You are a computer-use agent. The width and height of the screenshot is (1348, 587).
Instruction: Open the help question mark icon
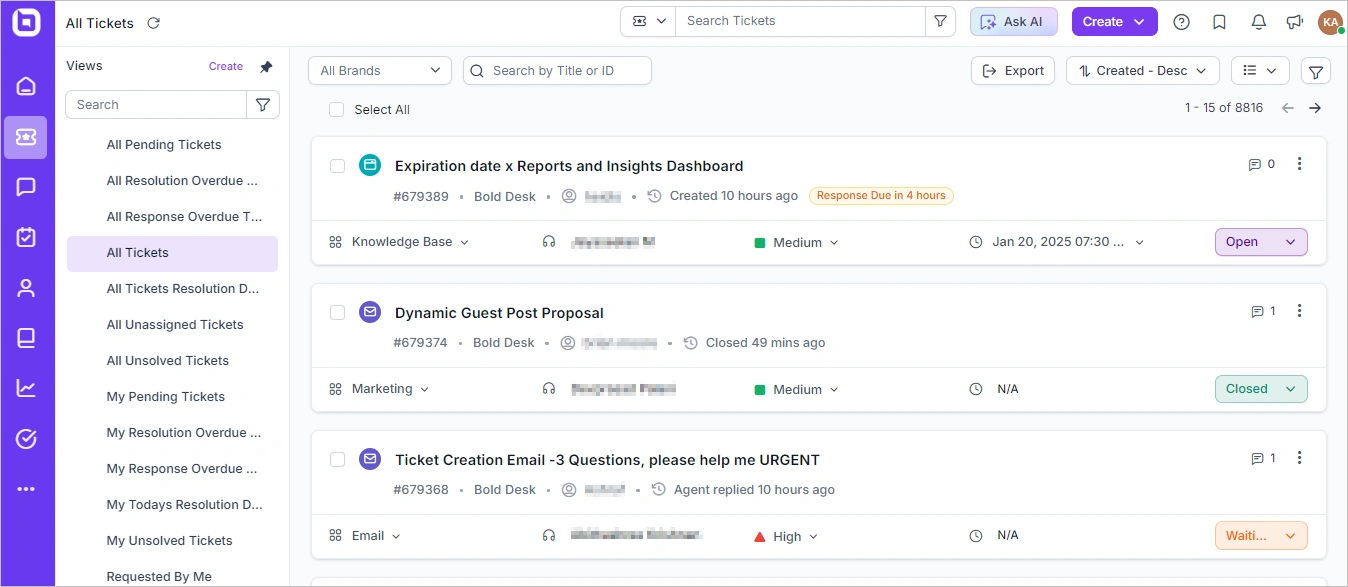click(x=1182, y=22)
